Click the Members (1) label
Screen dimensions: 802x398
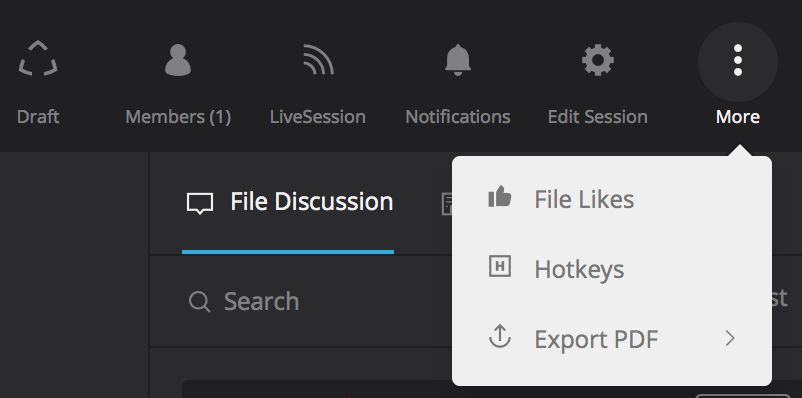178,117
